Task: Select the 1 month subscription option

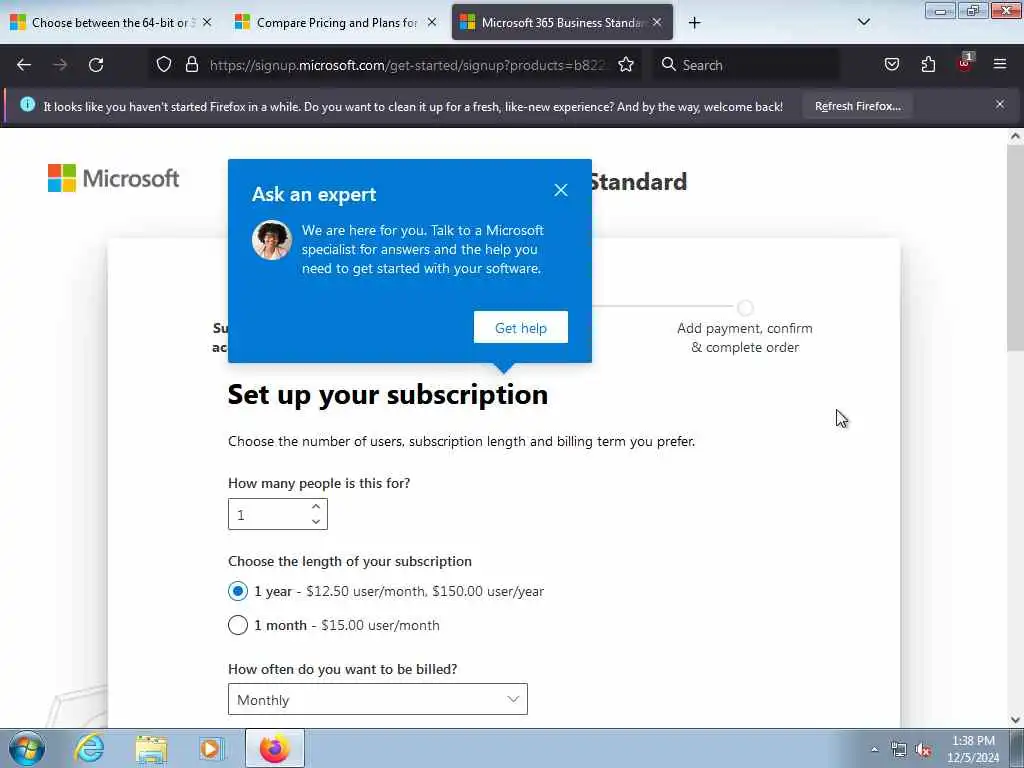Action: coord(238,625)
